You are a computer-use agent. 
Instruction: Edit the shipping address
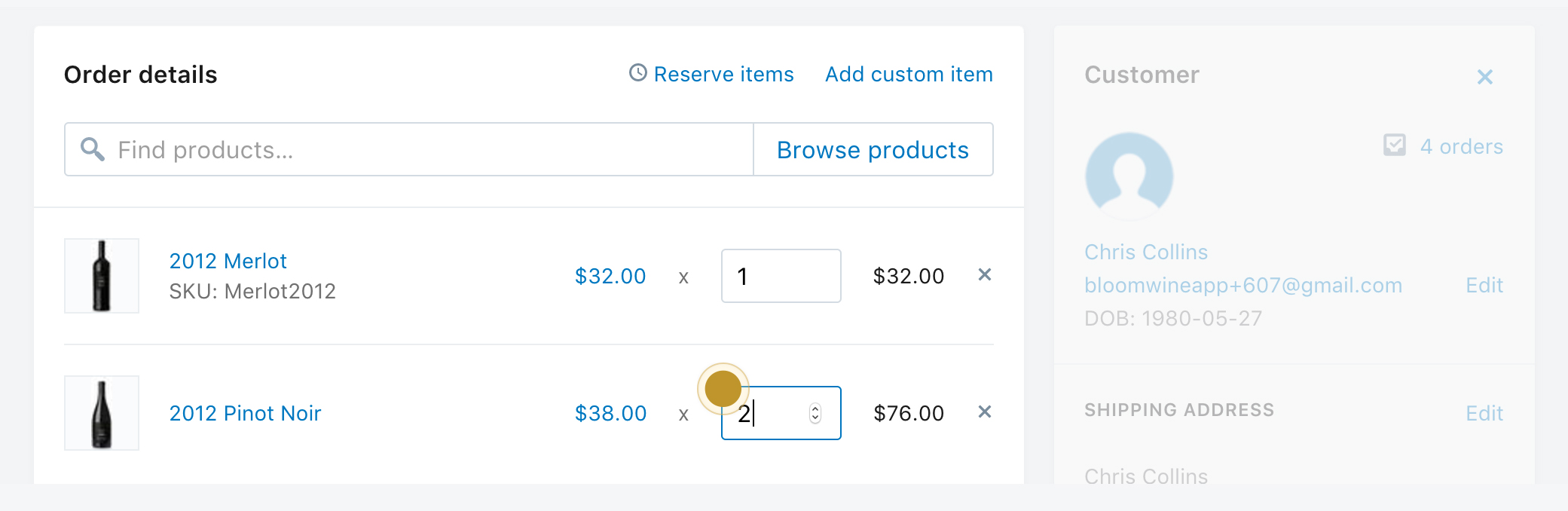1484,413
